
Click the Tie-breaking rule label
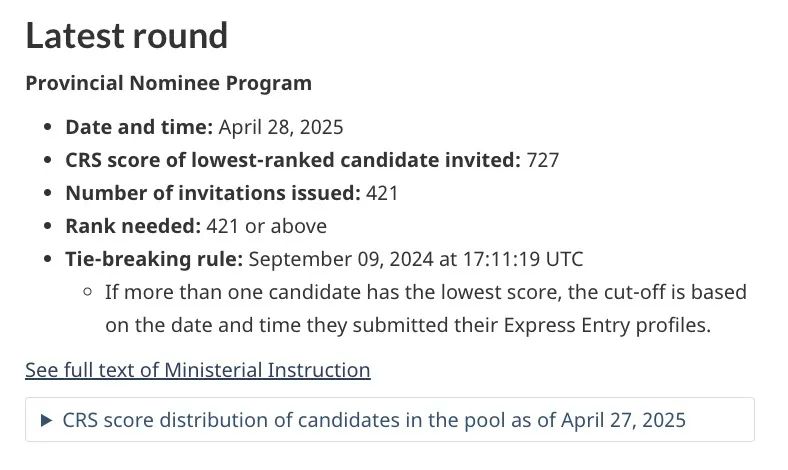154,259
